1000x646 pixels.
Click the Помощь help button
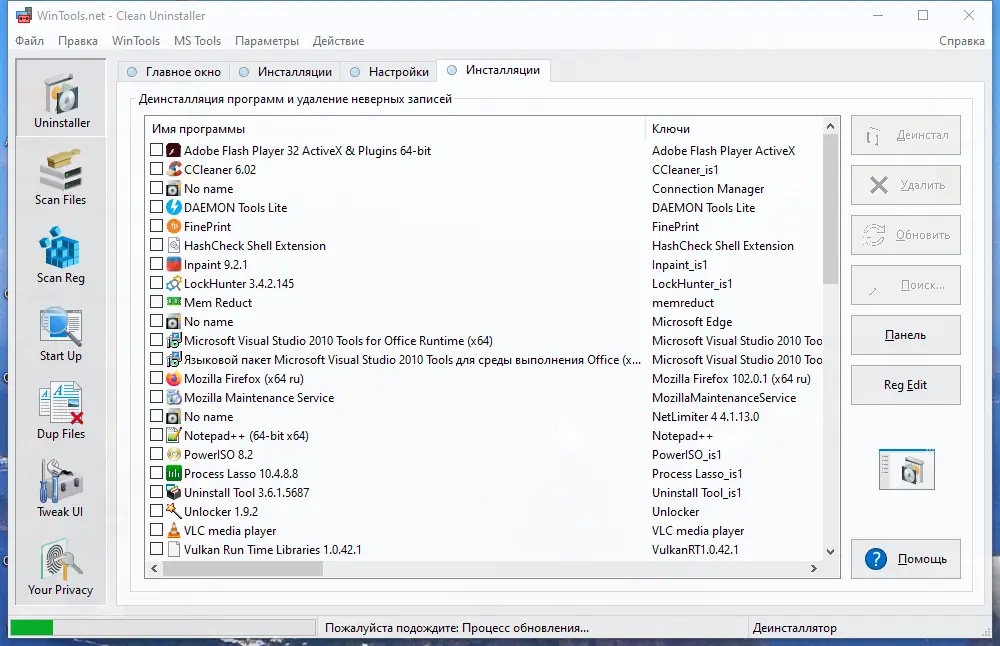(906, 559)
